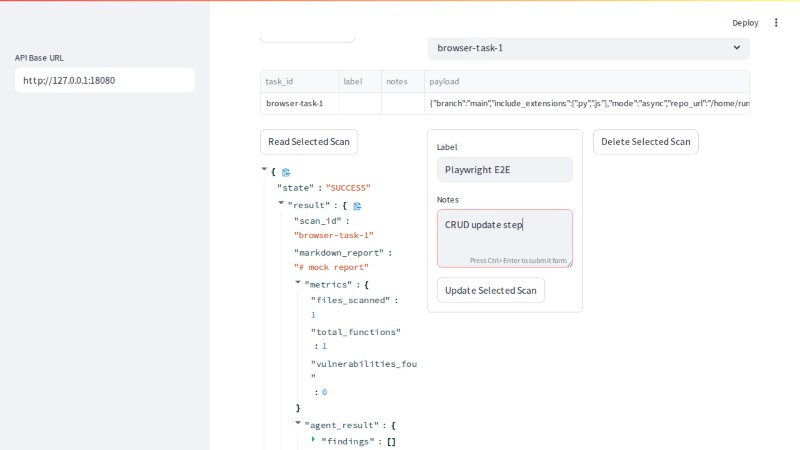Copy the root JSON object to clipboard
The height and width of the screenshot is (450, 800).
286,172
